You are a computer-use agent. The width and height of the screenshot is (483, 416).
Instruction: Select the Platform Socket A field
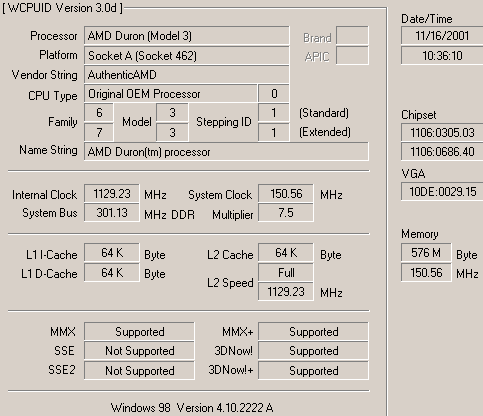pyautogui.click(x=187, y=55)
